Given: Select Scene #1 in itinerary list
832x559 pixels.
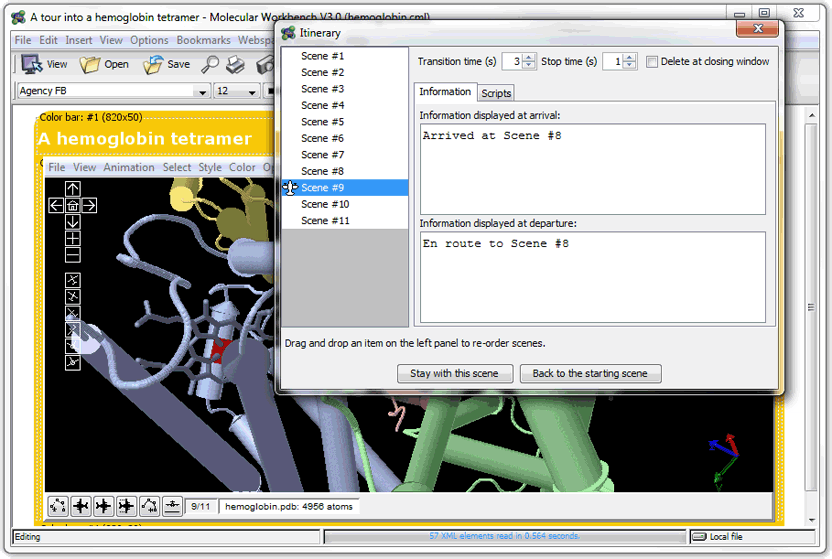Looking at the screenshot, I should pyautogui.click(x=345, y=56).
